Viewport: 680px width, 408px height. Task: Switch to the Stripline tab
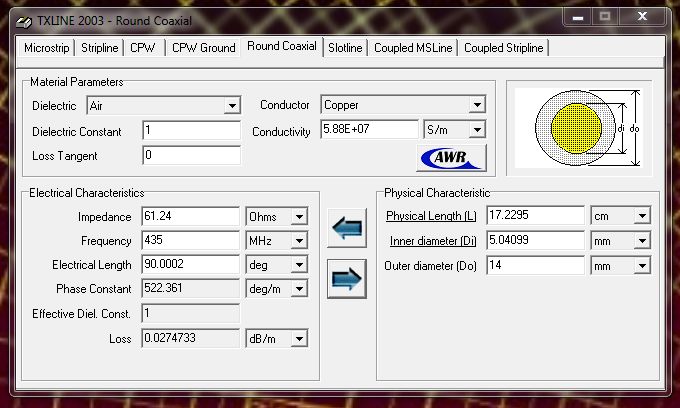[x=99, y=48]
